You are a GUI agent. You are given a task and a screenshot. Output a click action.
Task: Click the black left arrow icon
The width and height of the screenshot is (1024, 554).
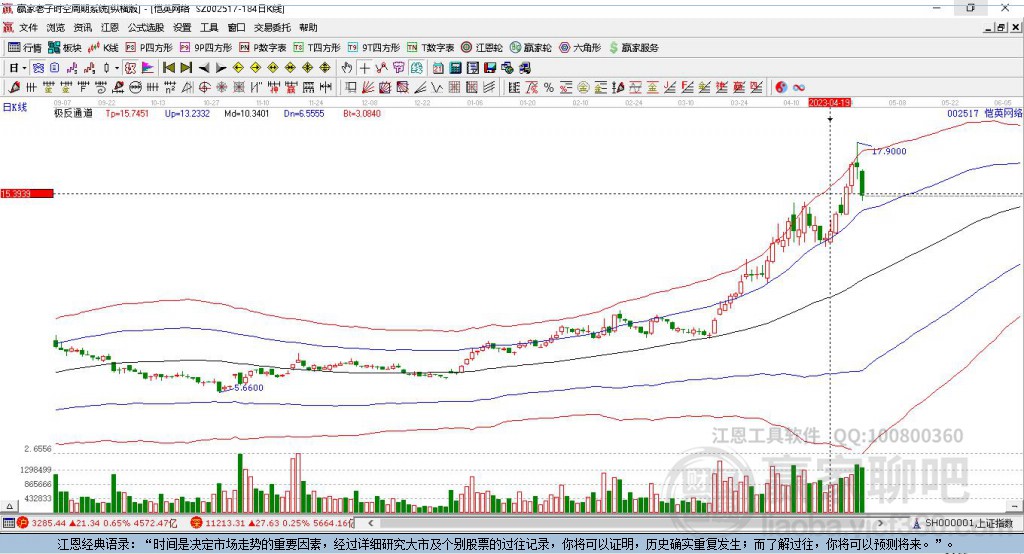tap(204, 68)
